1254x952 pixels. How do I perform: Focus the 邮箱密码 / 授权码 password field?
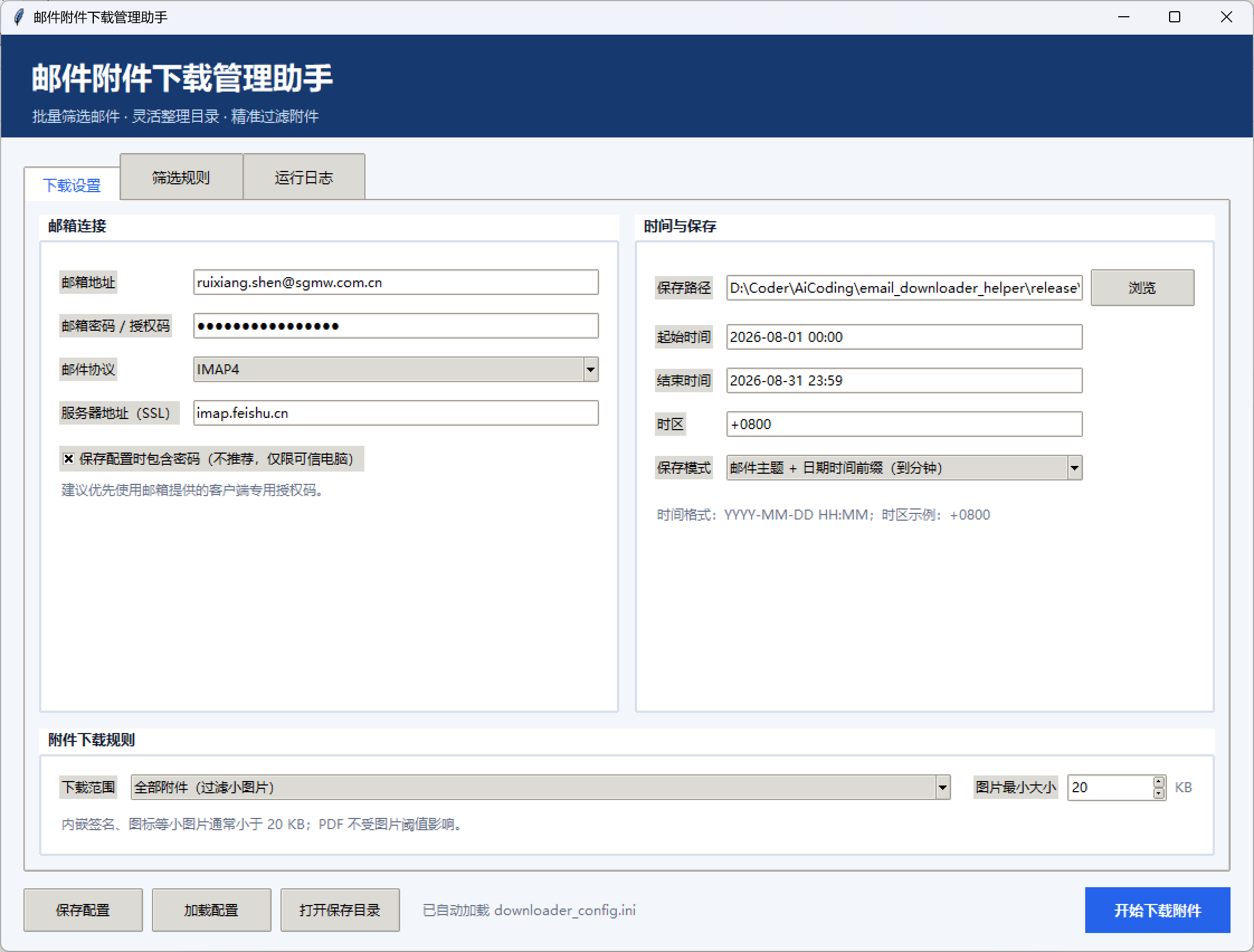coord(396,326)
